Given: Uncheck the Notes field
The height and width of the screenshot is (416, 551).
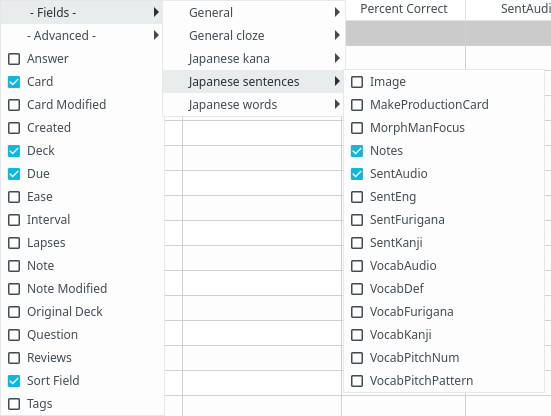Looking at the screenshot, I should point(357,151).
